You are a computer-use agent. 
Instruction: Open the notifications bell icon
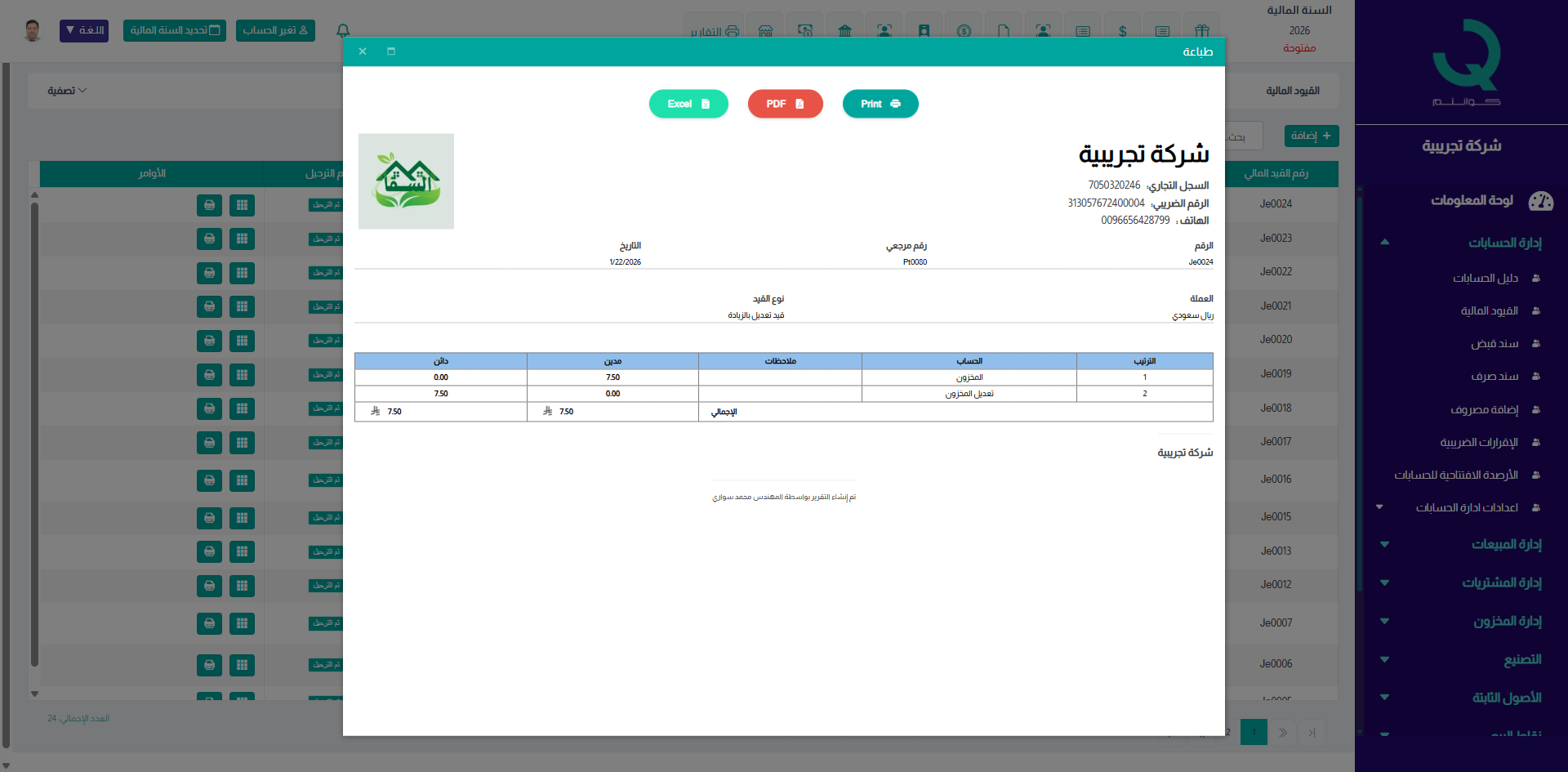[x=342, y=31]
